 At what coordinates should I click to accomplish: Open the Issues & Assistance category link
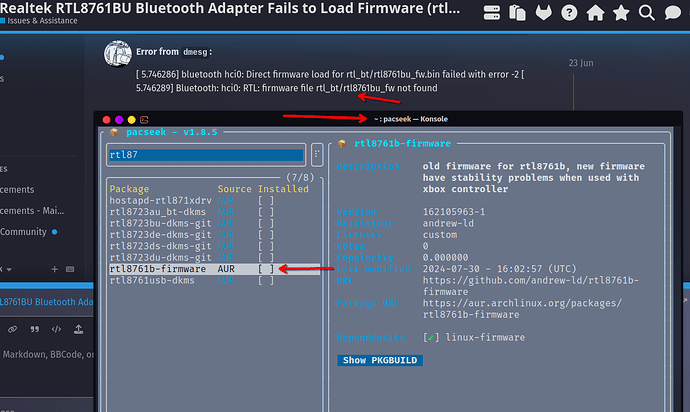[42, 21]
